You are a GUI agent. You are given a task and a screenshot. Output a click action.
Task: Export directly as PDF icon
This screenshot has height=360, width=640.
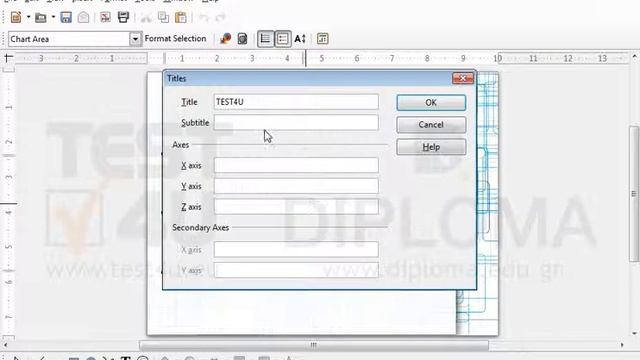point(105,17)
